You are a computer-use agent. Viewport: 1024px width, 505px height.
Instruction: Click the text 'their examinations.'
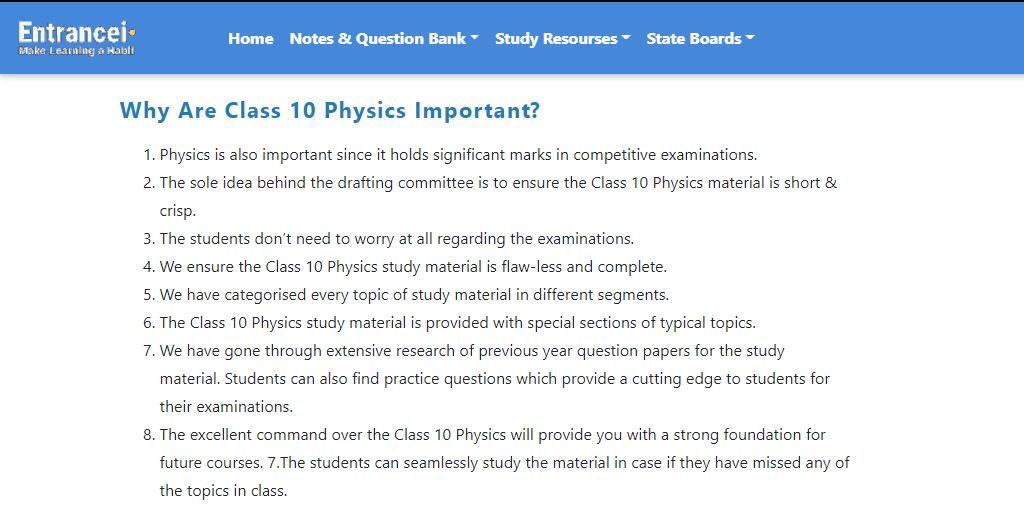click(226, 407)
